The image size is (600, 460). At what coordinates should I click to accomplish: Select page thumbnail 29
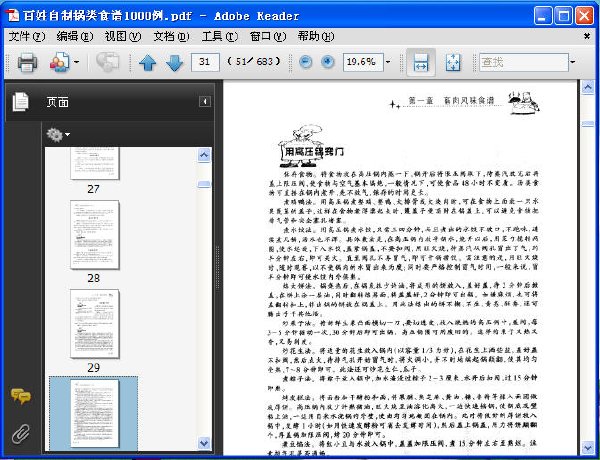tap(95, 324)
